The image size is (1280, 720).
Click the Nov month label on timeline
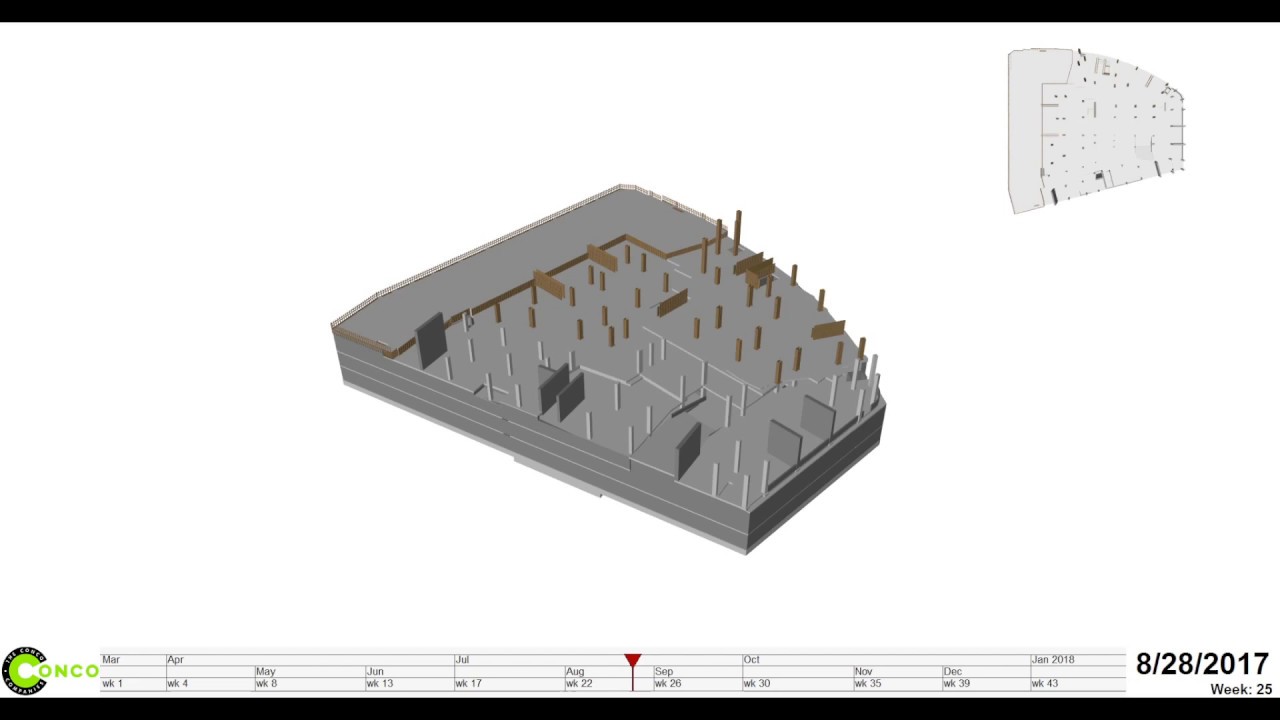tap(863, 672)
